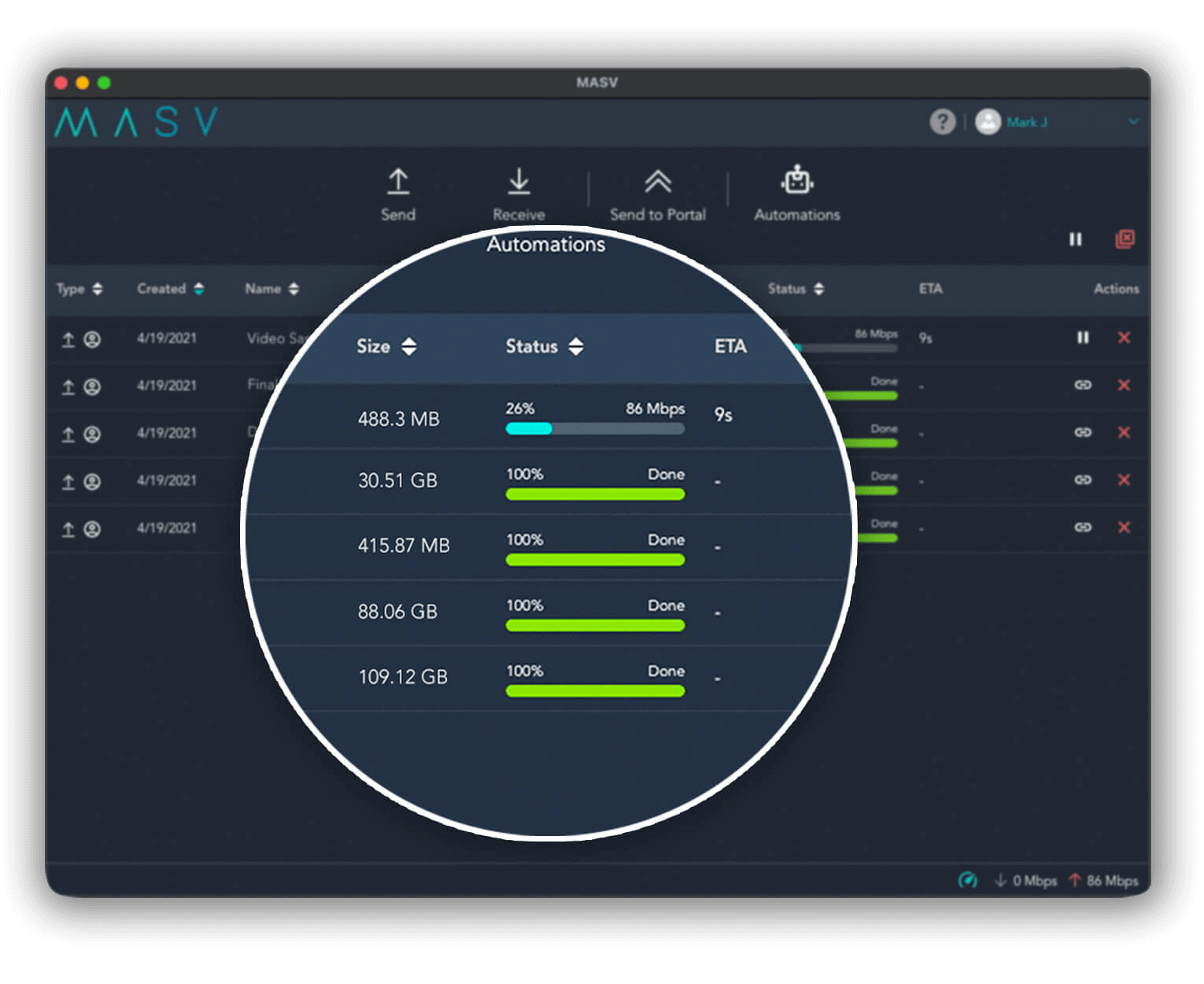The height and width of the screenshot is (984, 1204).
Task: Expand the Mark J account dropdown arrow
Action: click(1133, 122)
